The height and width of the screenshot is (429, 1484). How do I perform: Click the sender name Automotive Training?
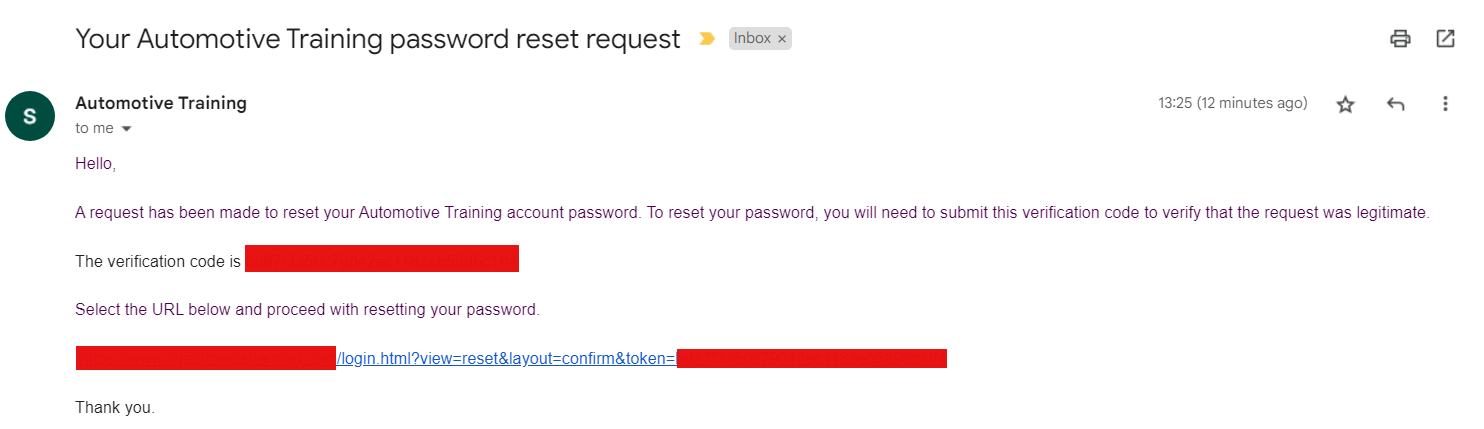click(x=161, y=102)
